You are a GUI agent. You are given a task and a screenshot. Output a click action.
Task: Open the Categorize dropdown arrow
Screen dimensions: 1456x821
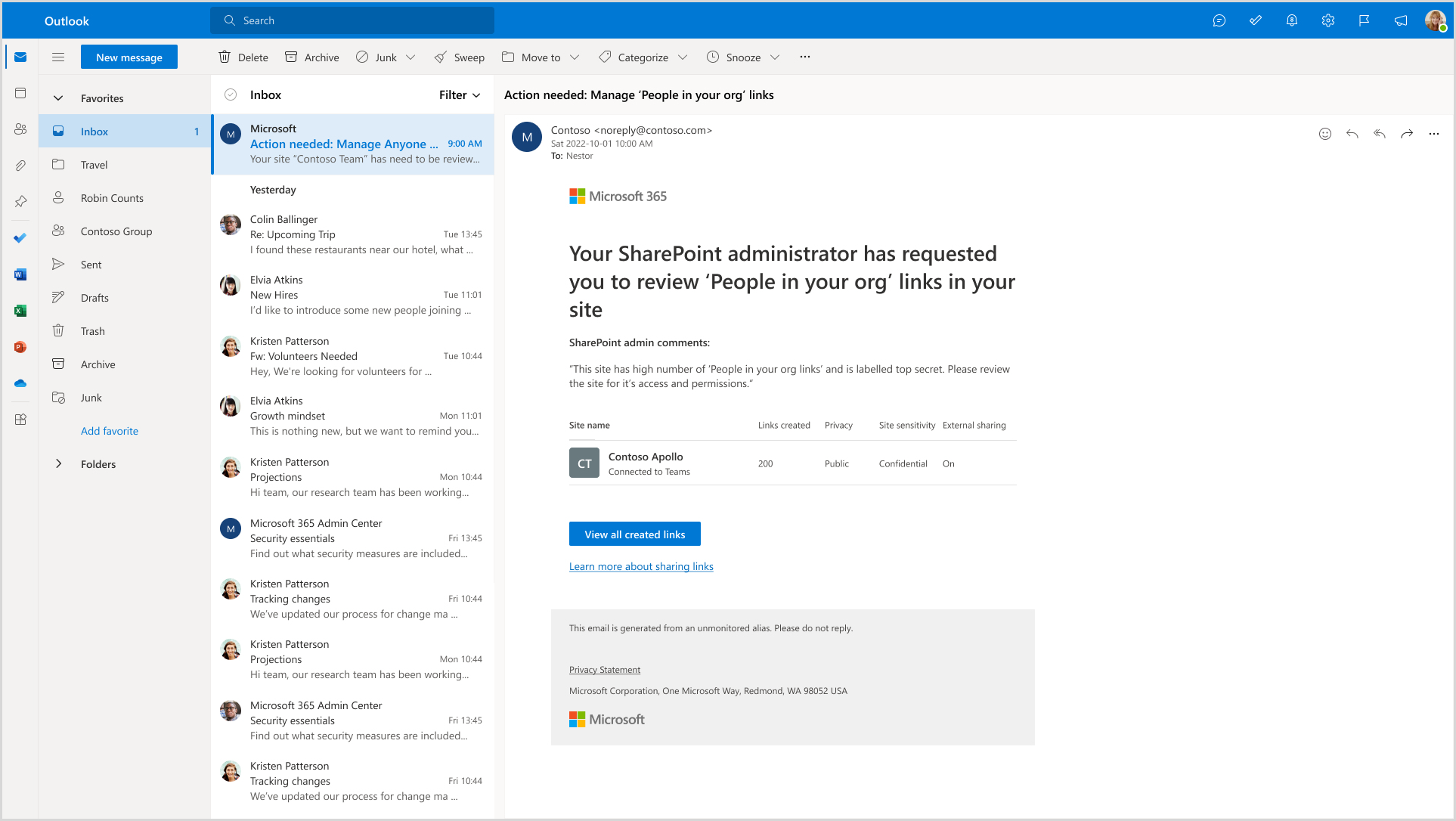[x=683, y=57]
